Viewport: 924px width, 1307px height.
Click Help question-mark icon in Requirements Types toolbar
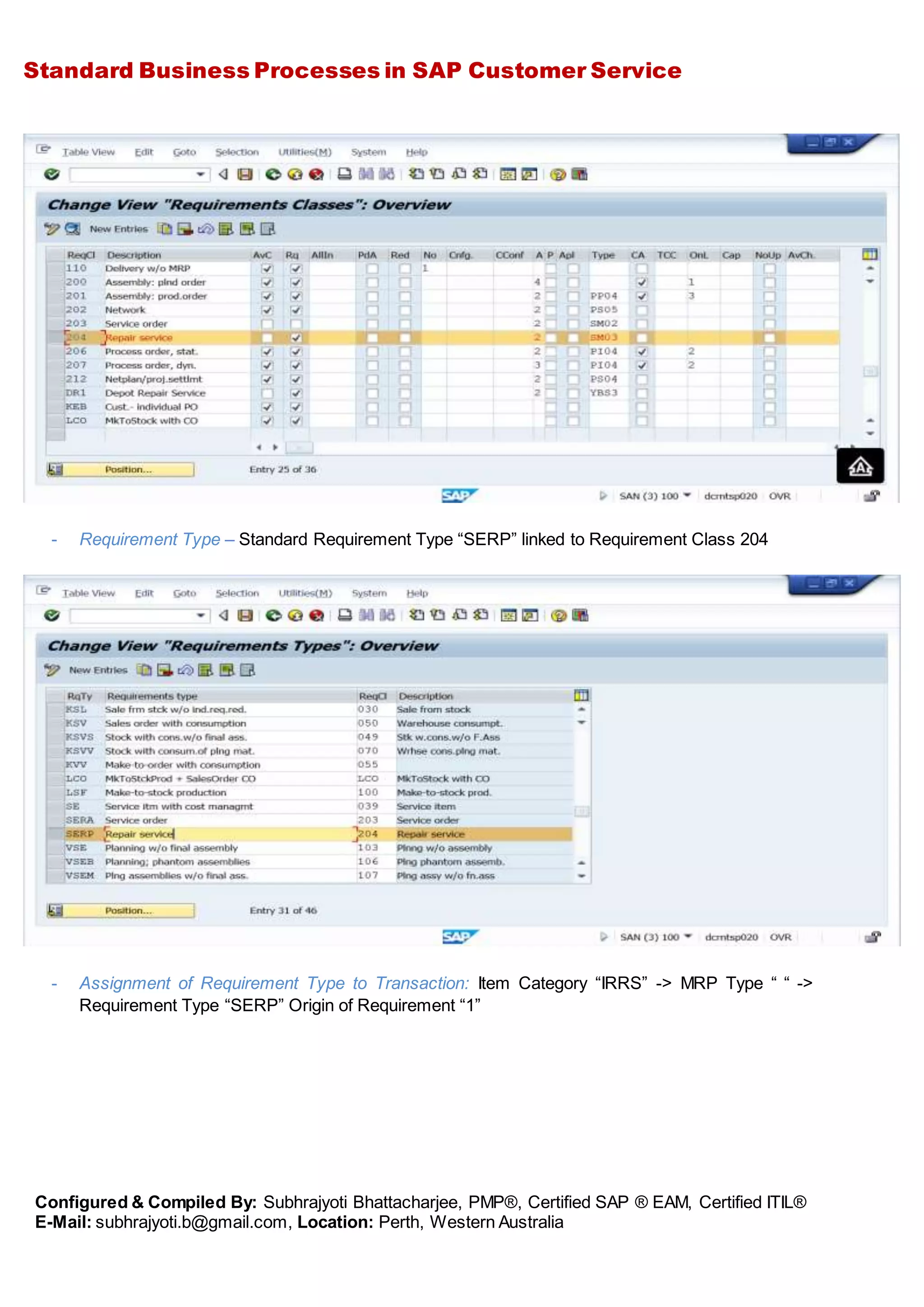point(559,615)
